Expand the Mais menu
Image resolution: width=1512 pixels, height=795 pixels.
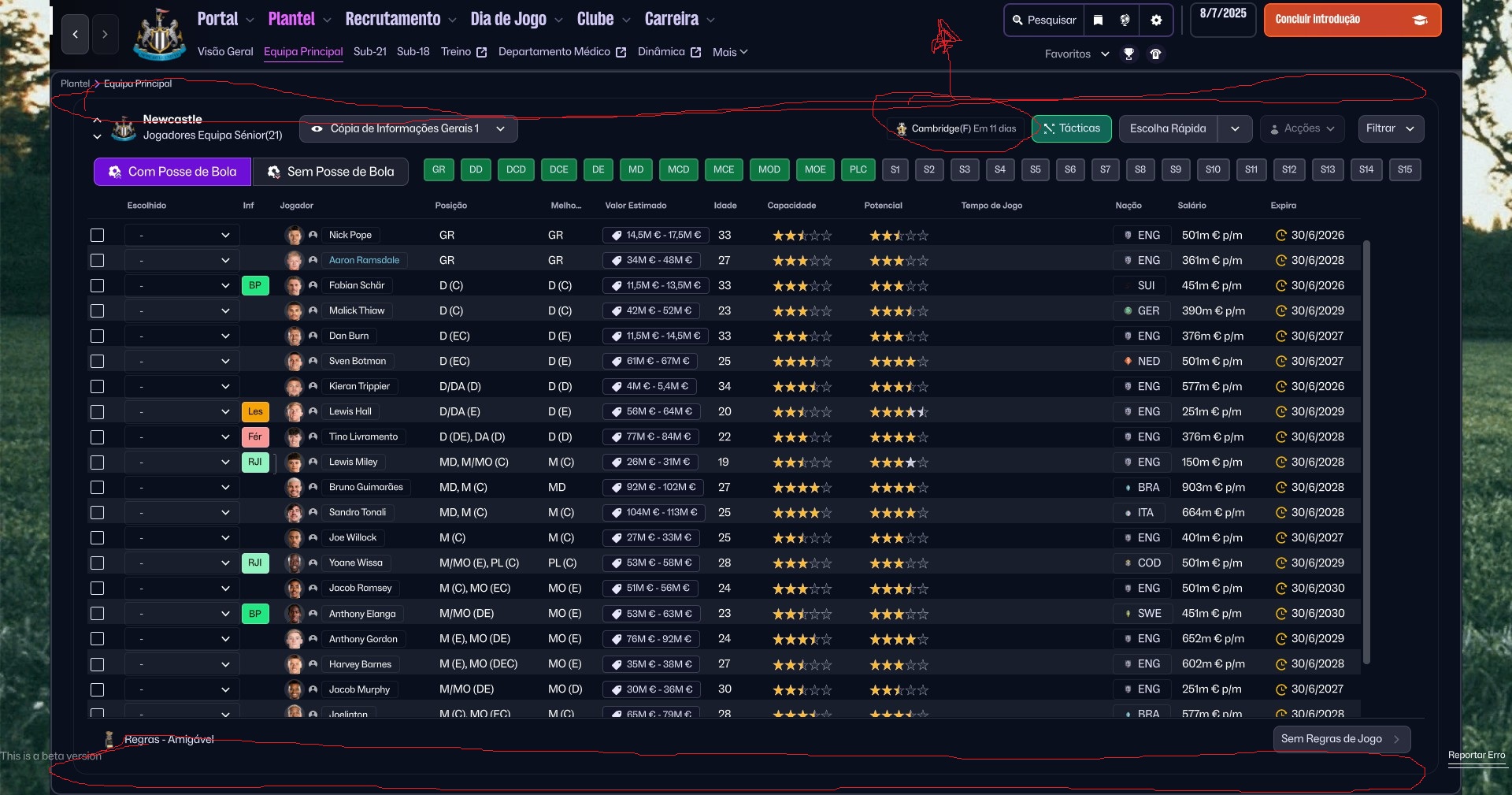click(730, 52)
